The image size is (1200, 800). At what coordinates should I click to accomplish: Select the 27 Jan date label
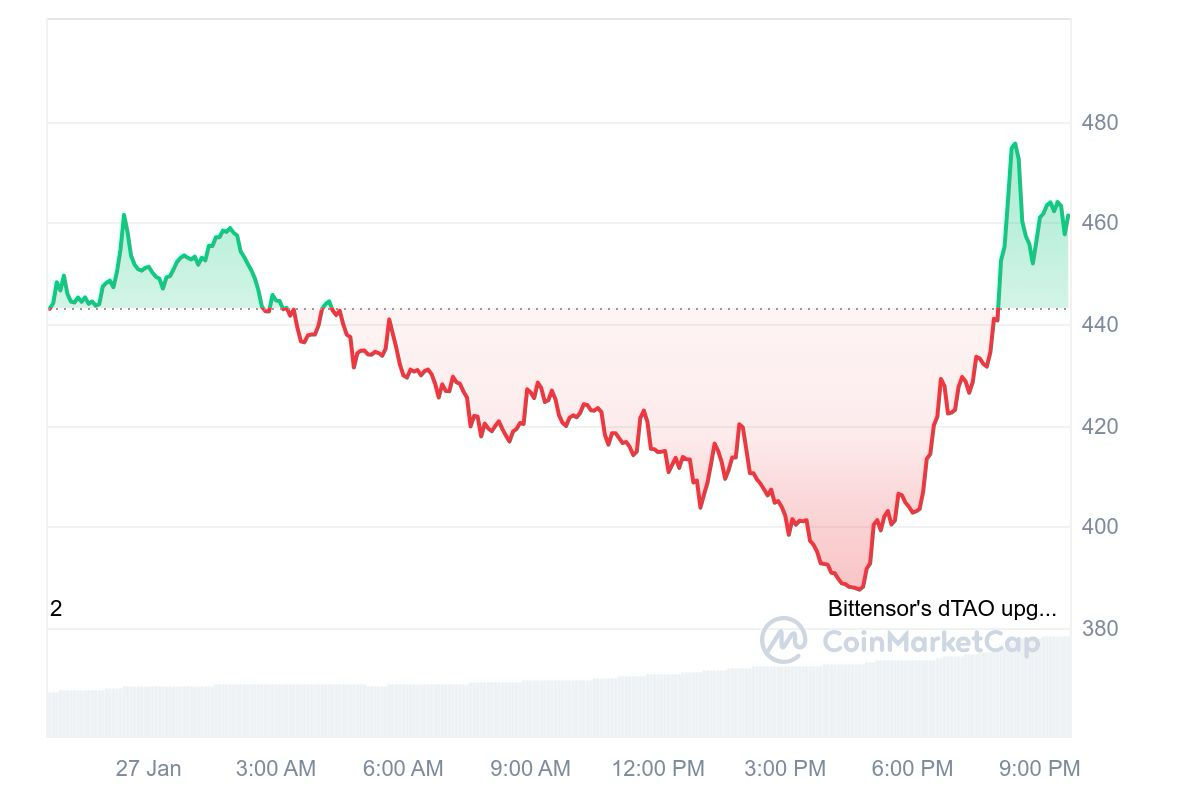pyautogui.click(x=149, y=769)
